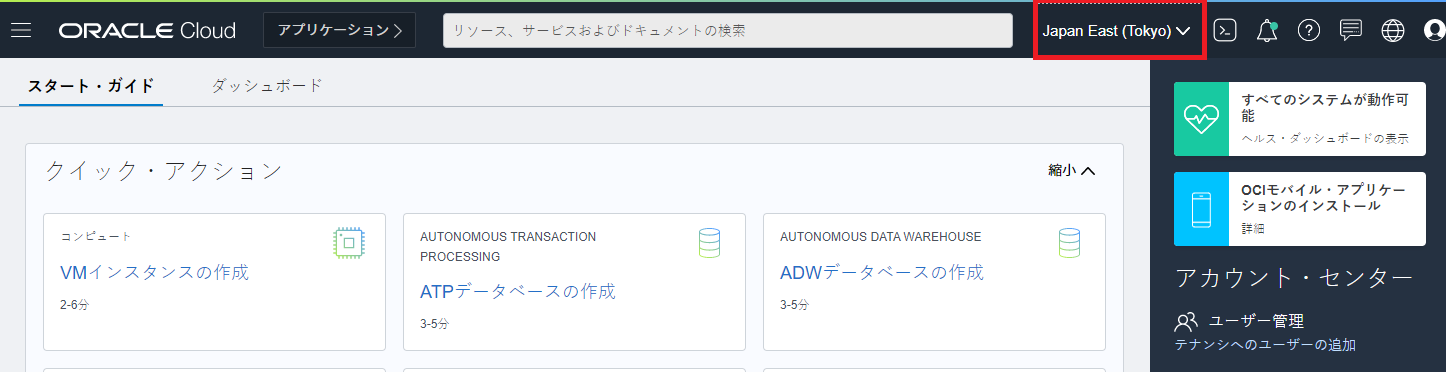Switch to the ダッシュボード tab
Image resolution: width=1446 pixels, height=375 pixels.
(267, 86)
